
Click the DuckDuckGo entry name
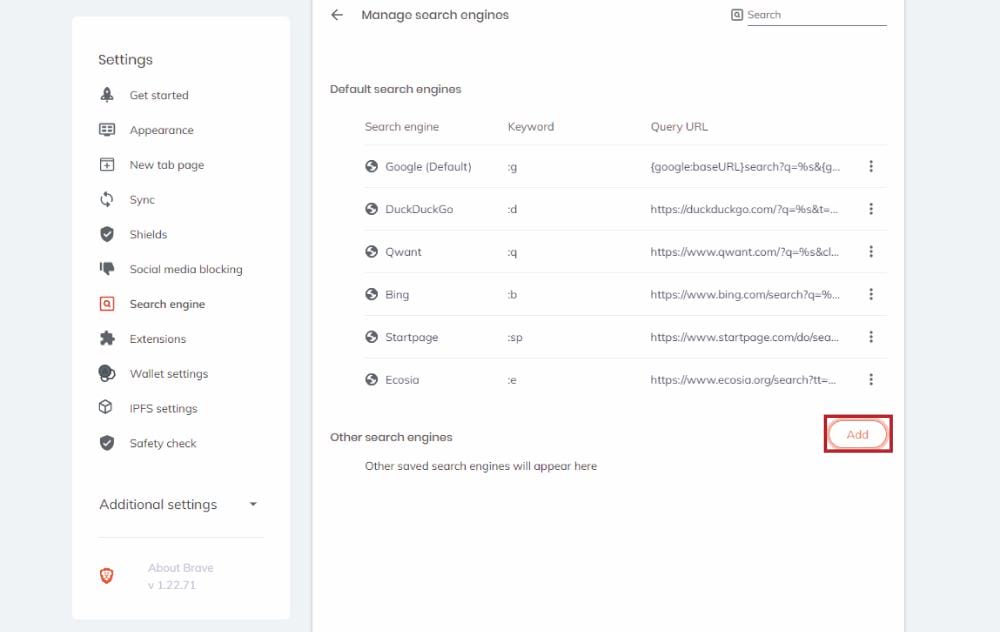[419, 209]
